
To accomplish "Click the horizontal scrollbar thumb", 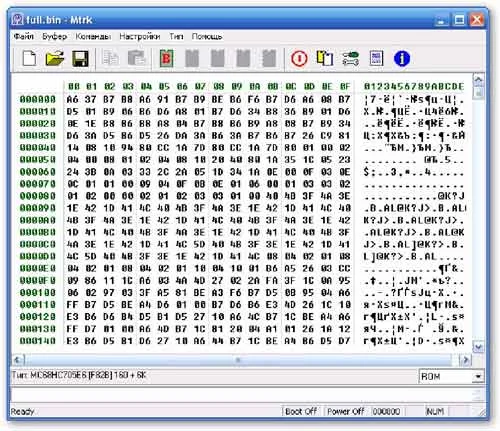I will tap(238, 360).
